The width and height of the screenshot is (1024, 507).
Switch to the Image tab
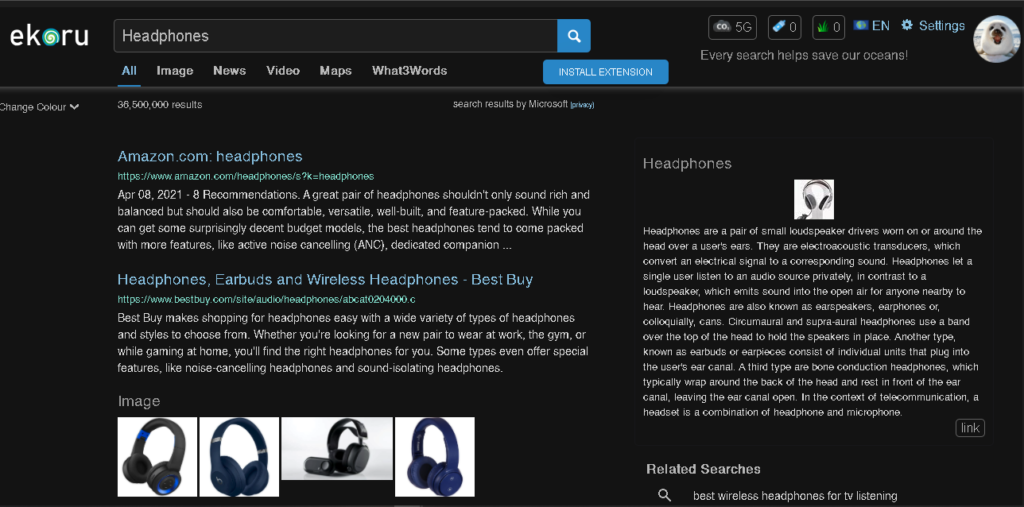point(175,71)
